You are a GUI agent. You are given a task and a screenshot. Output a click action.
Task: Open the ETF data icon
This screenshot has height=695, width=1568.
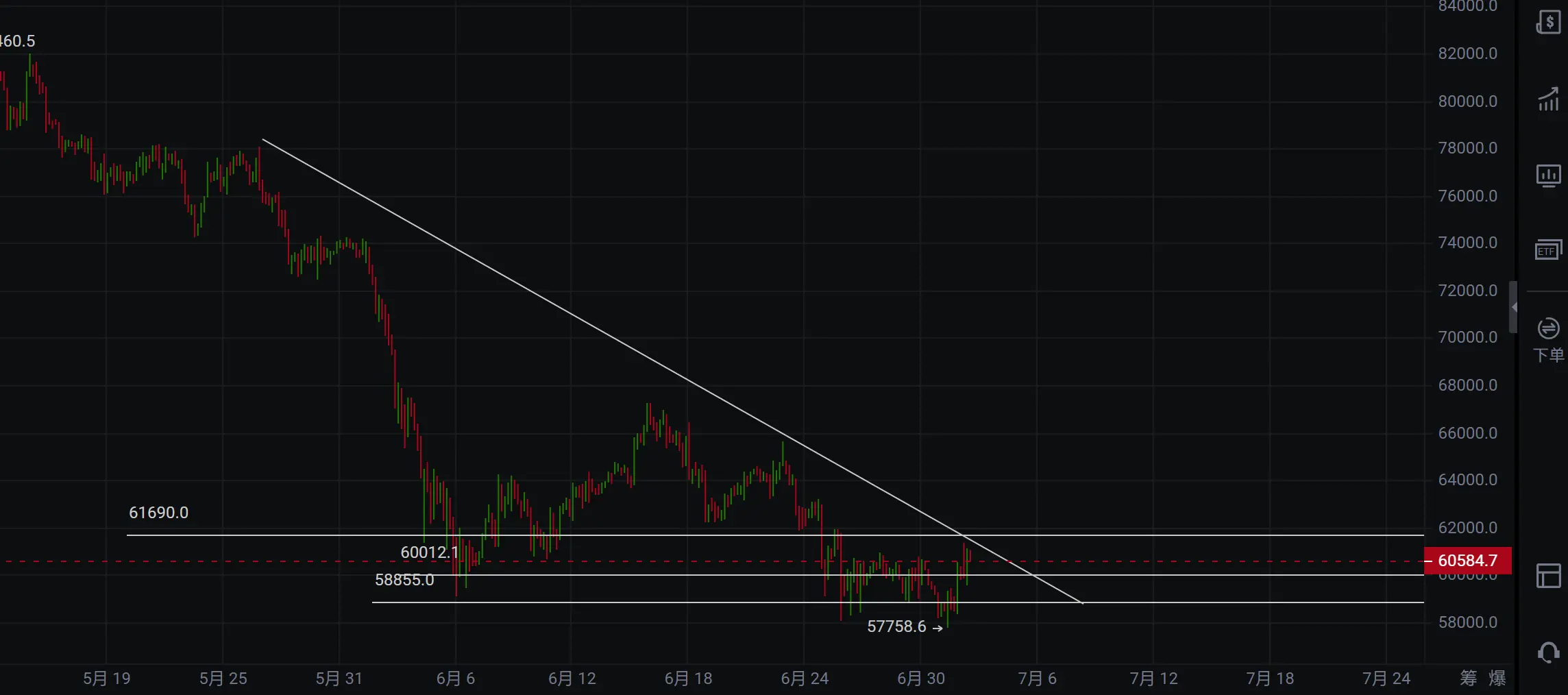1548,250
